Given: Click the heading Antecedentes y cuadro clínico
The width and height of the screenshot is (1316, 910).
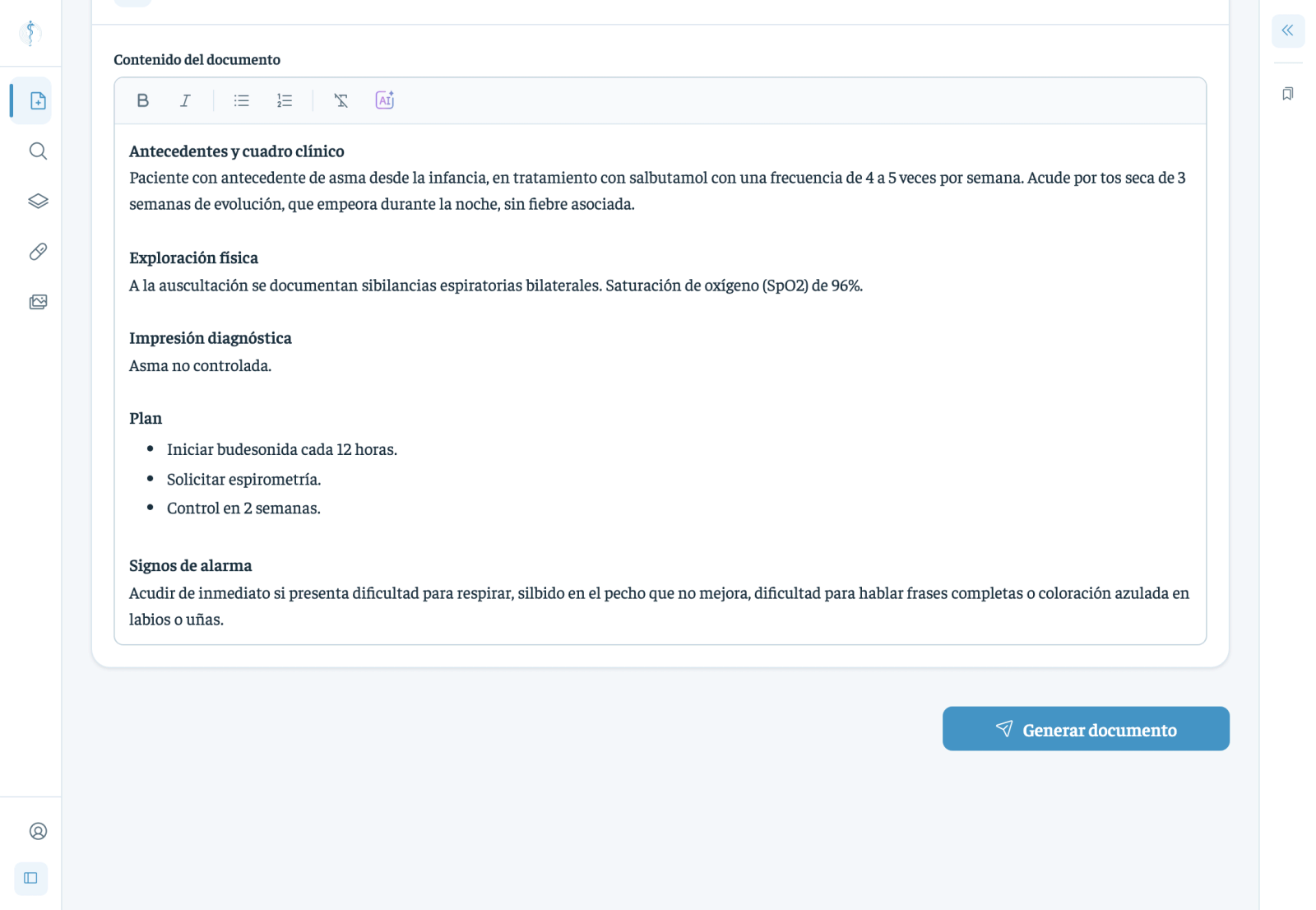Looking at the screenshot, I should click(237, 151).
